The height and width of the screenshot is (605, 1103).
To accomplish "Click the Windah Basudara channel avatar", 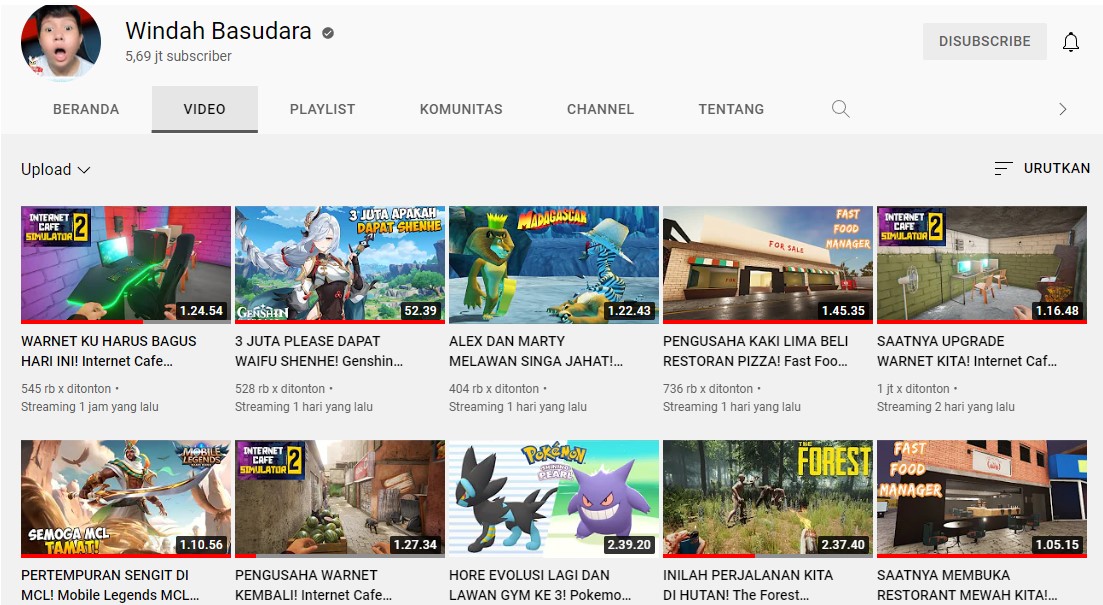I will 61,43.
